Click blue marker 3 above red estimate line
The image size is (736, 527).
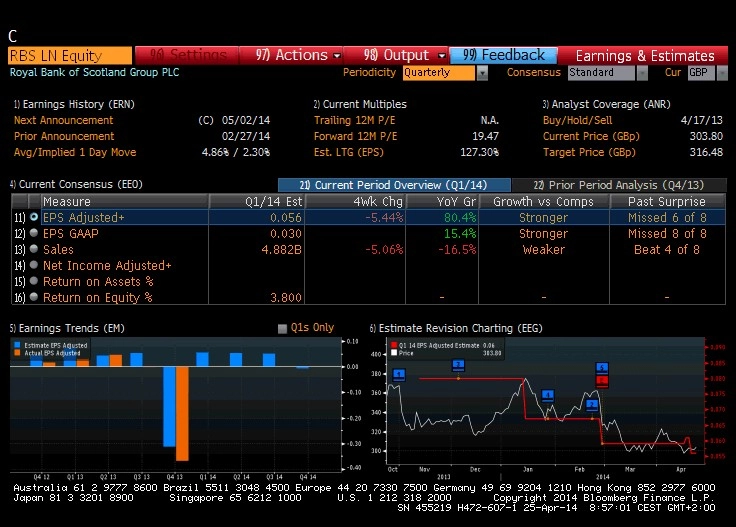pyautogui.click(x=458, y=365)
